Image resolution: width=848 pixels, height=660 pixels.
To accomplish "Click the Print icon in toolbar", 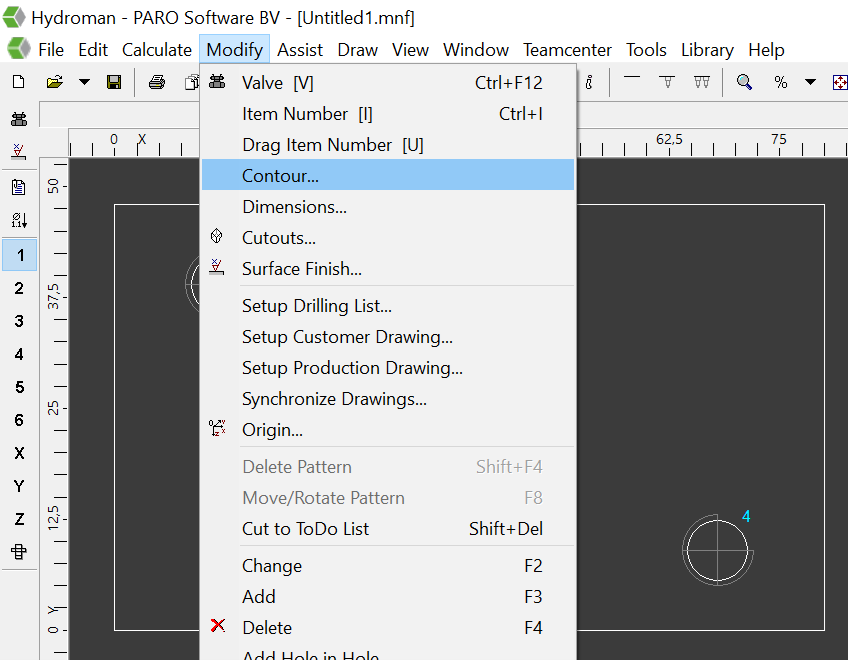I will (x=157, y=82).
